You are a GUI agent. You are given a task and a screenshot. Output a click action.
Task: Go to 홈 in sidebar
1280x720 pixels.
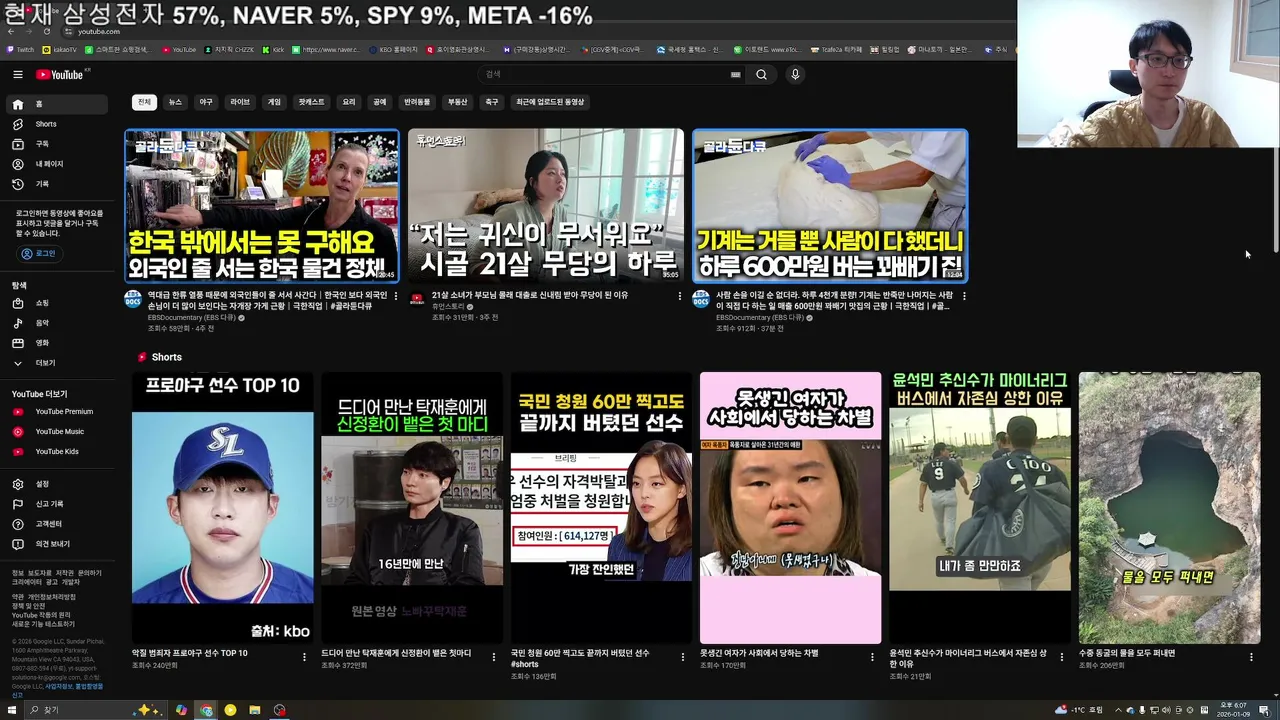(58, 104)
